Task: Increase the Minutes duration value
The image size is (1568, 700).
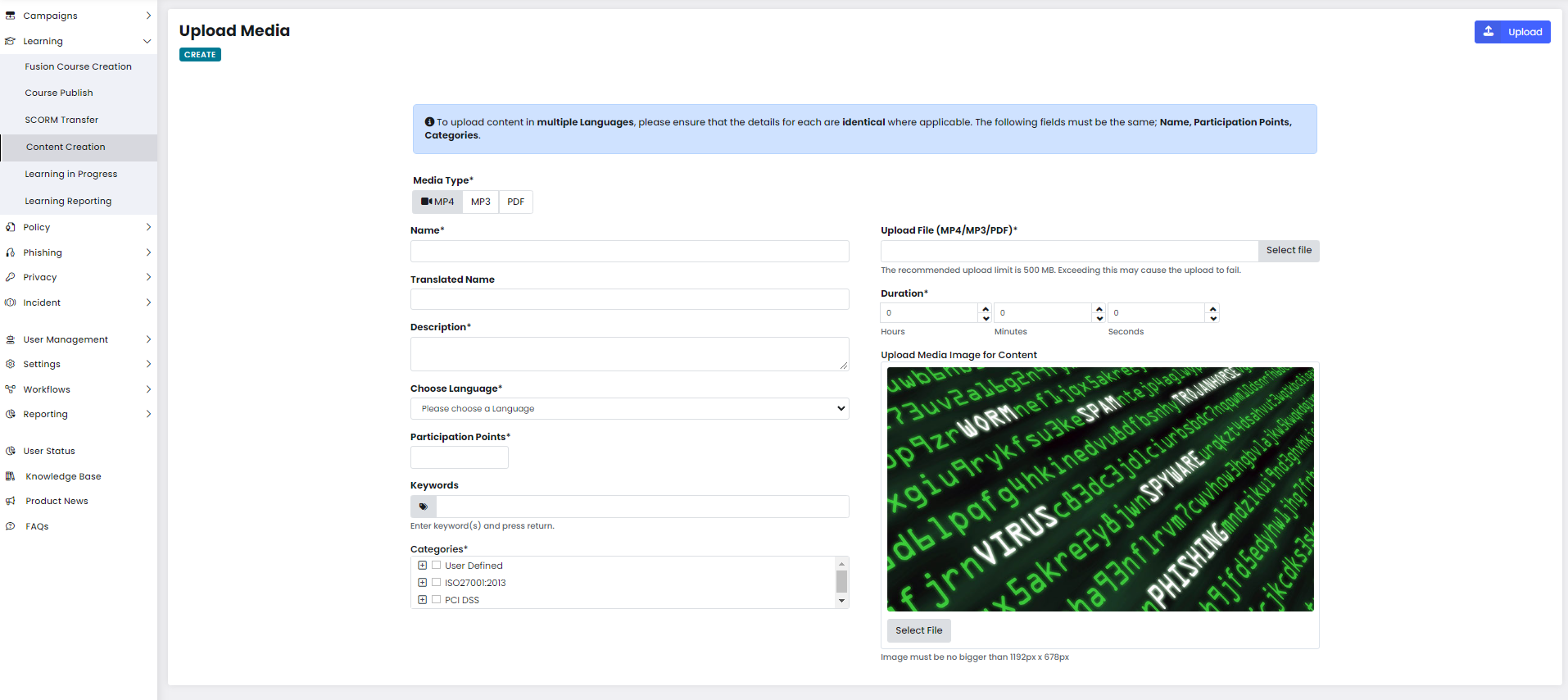Action: click(1099, 308)
